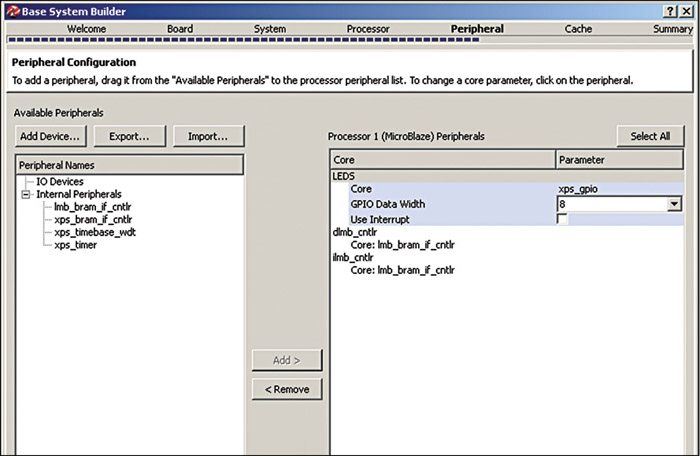Switch to the Processor tab

pyautogui.click(x=368, y=29)
